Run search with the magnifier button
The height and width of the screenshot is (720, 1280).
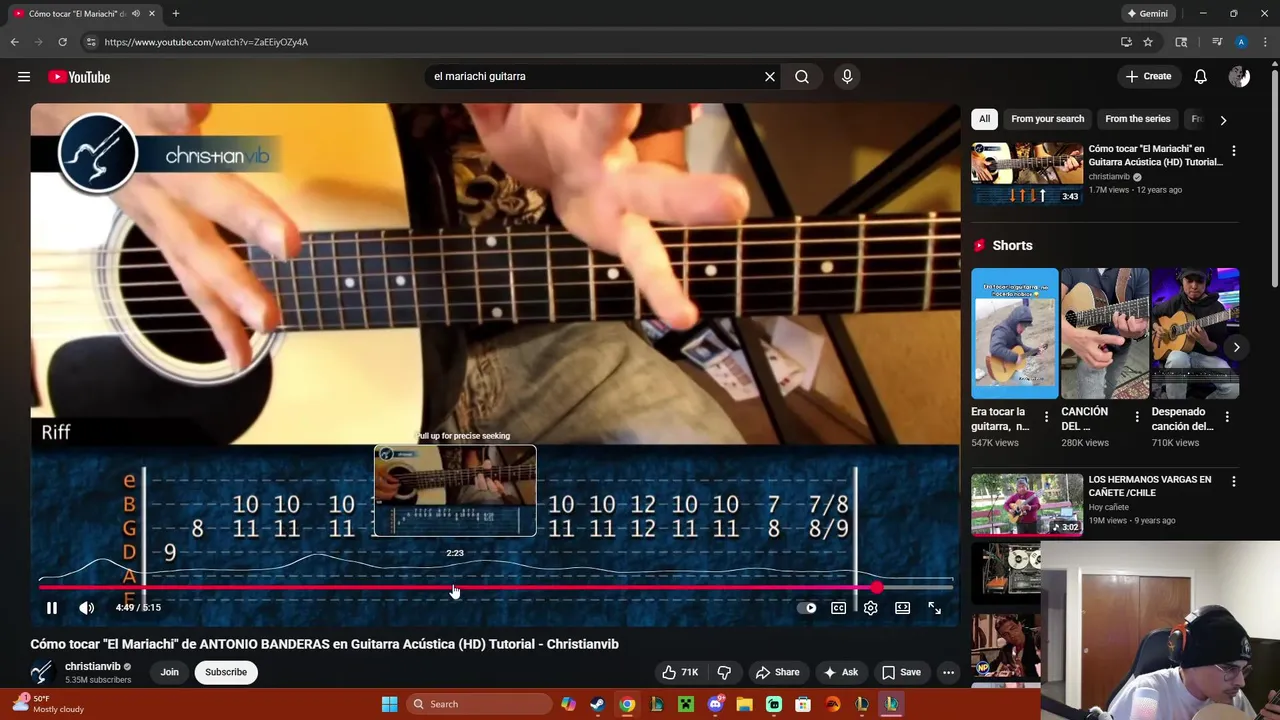coord(802,76)
